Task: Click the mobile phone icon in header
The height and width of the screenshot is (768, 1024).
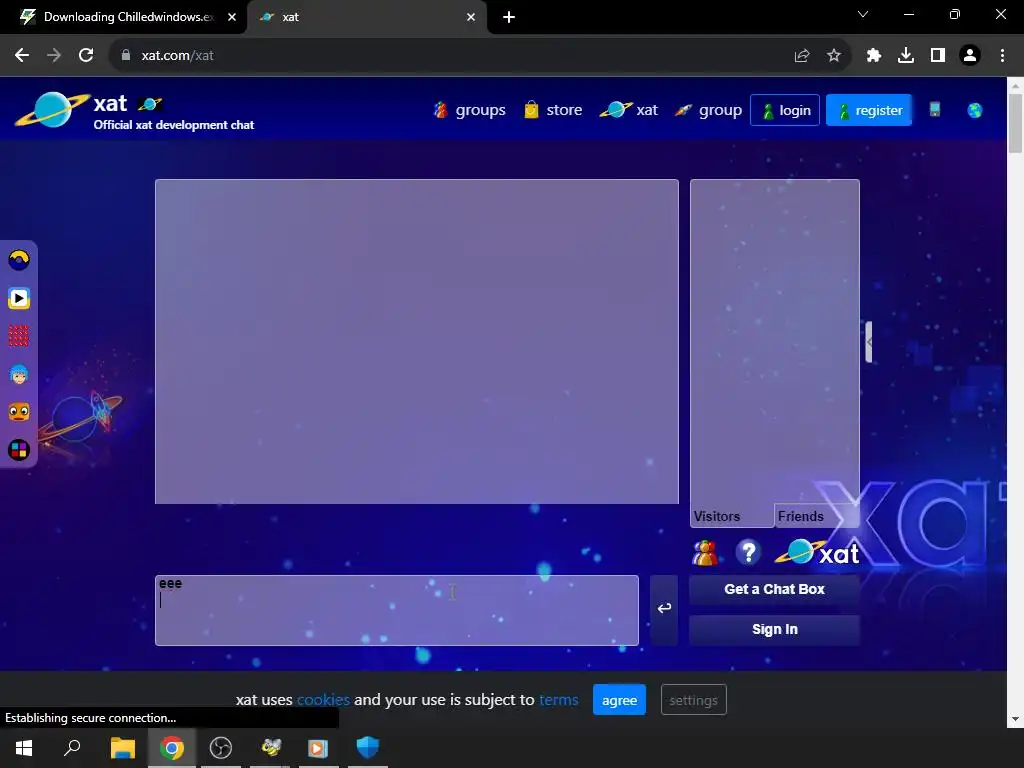Action: click(935, 109)
